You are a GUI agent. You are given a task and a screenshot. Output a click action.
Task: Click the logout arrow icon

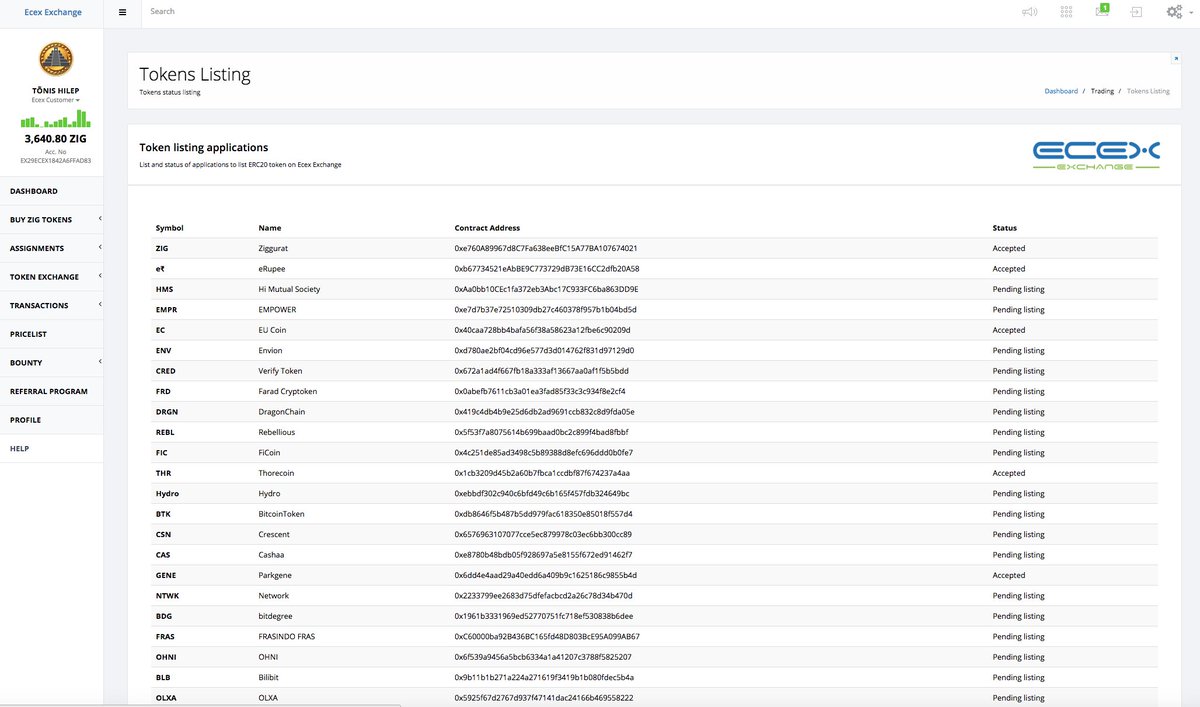pos(1137,12)
